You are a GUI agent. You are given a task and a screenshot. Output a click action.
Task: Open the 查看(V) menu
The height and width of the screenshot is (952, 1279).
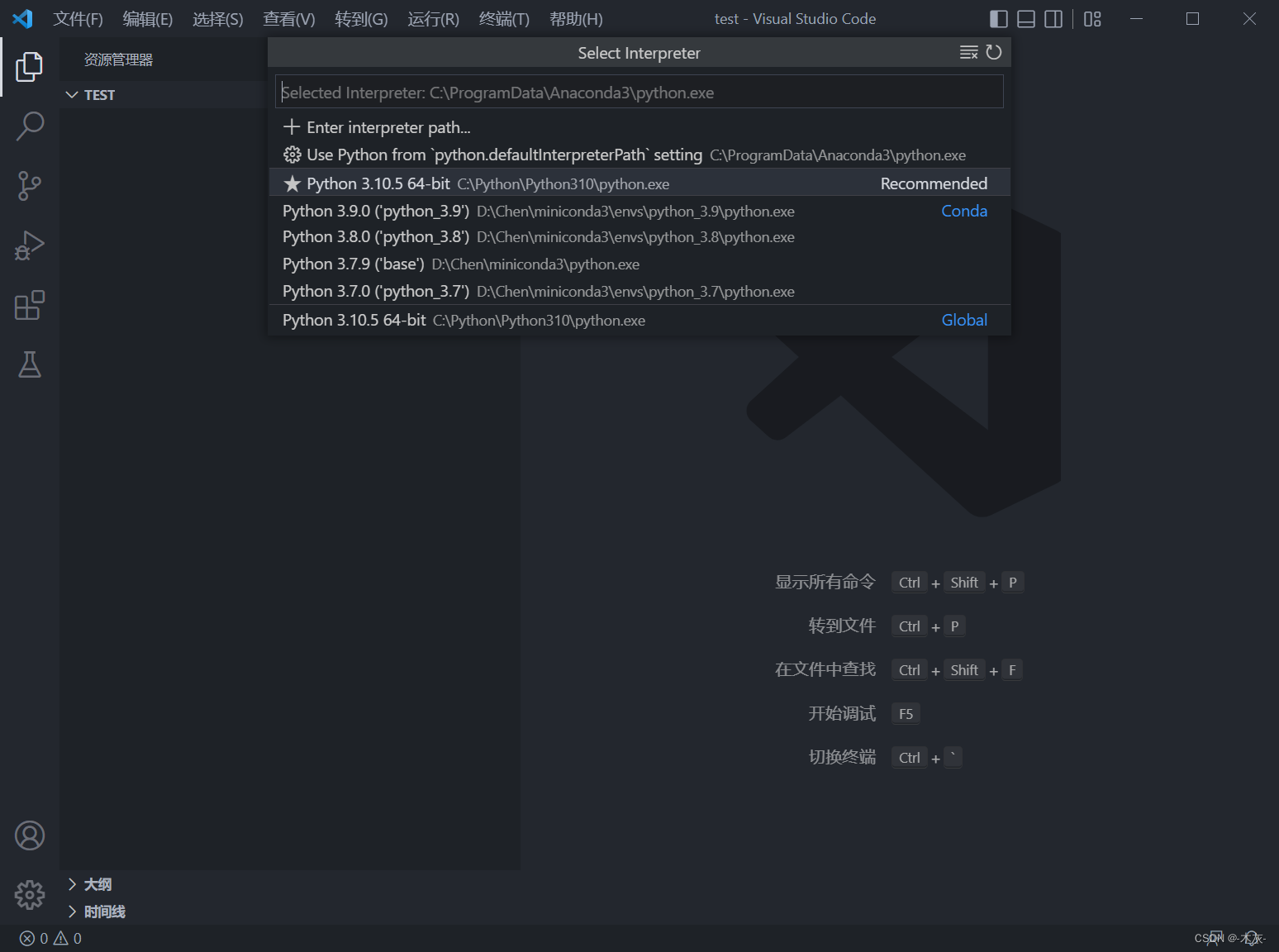(x=289, y=19)
